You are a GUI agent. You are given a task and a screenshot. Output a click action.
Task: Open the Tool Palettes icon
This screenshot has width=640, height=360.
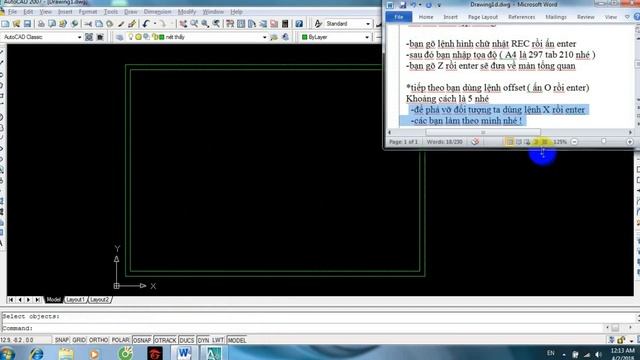[252, 24]
